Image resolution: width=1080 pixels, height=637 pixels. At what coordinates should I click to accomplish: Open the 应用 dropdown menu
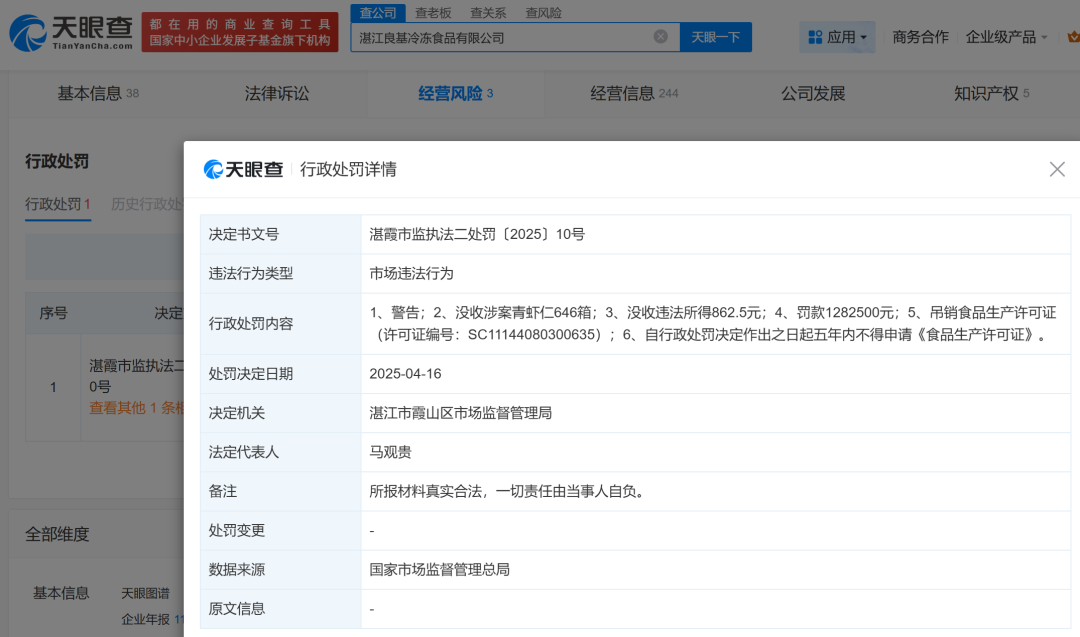[838, 37]
